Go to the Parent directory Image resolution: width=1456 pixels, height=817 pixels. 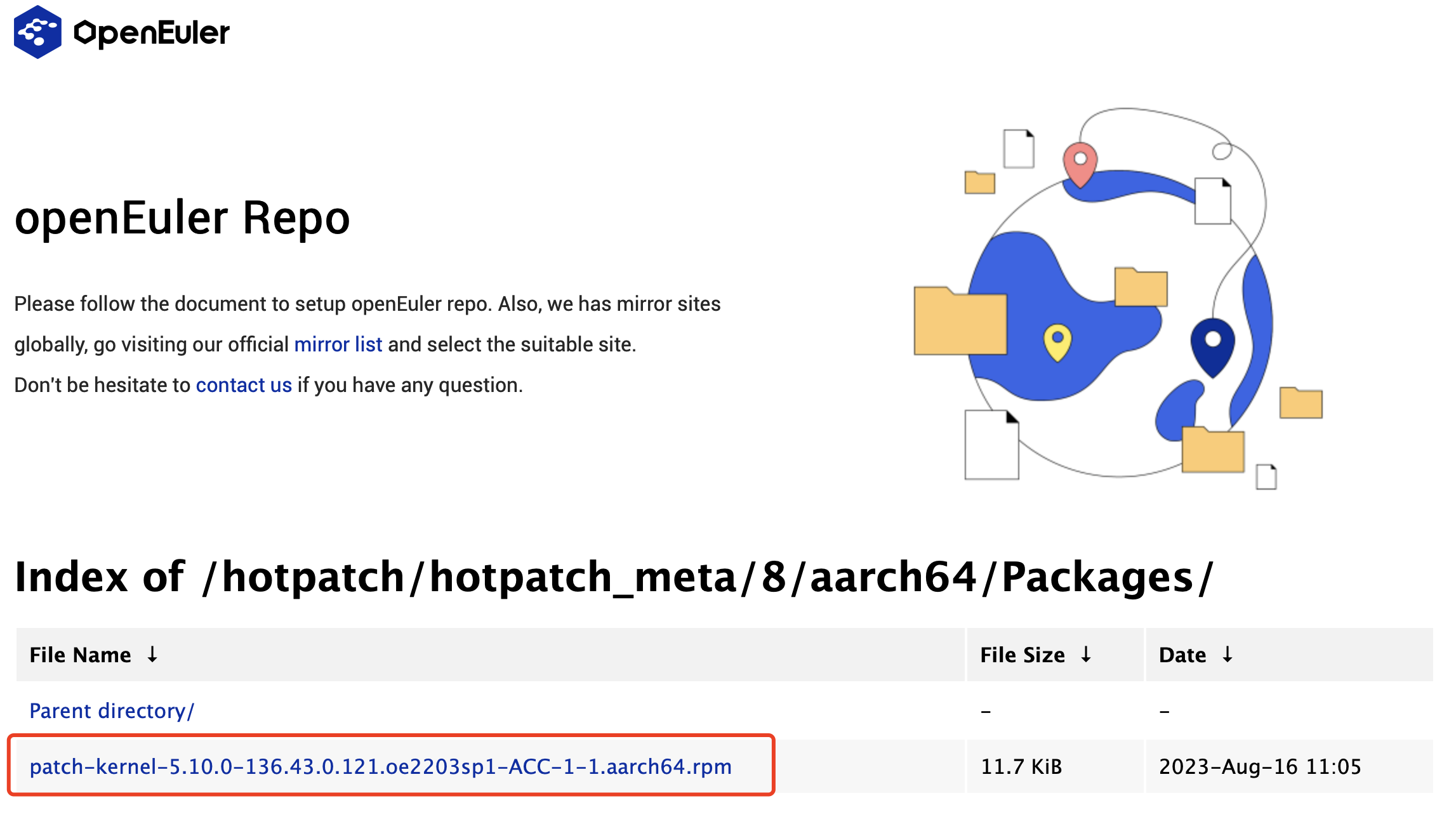tap(112, 710)
